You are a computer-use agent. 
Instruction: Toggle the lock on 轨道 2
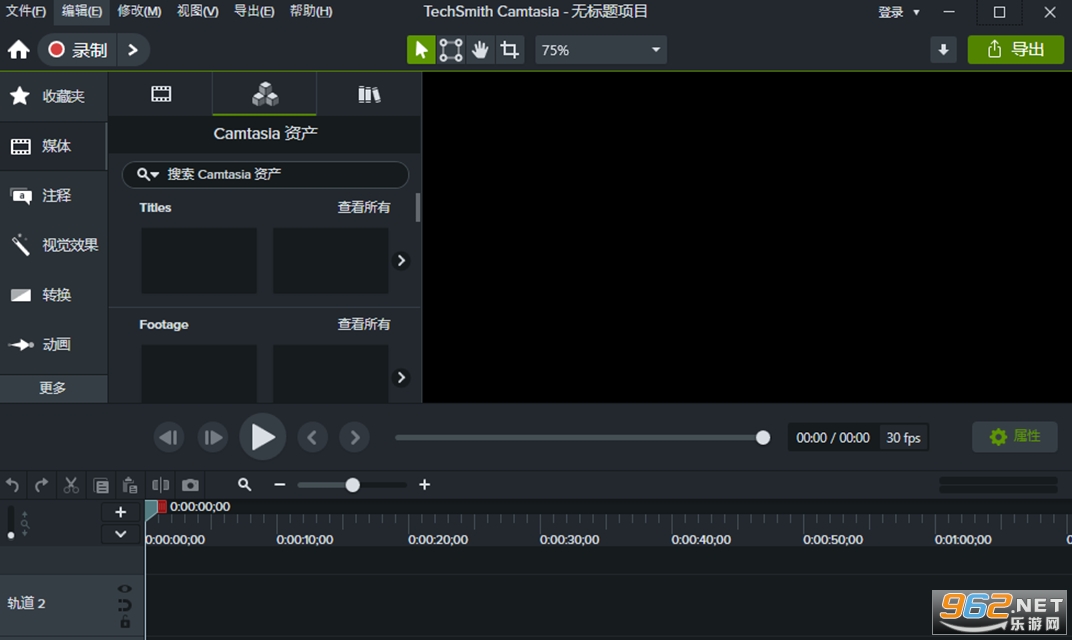[125, 622]
